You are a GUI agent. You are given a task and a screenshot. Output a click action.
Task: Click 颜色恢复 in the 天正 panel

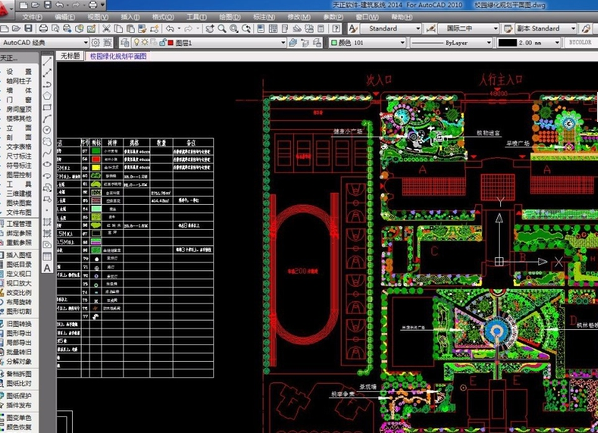pos(19,427)
